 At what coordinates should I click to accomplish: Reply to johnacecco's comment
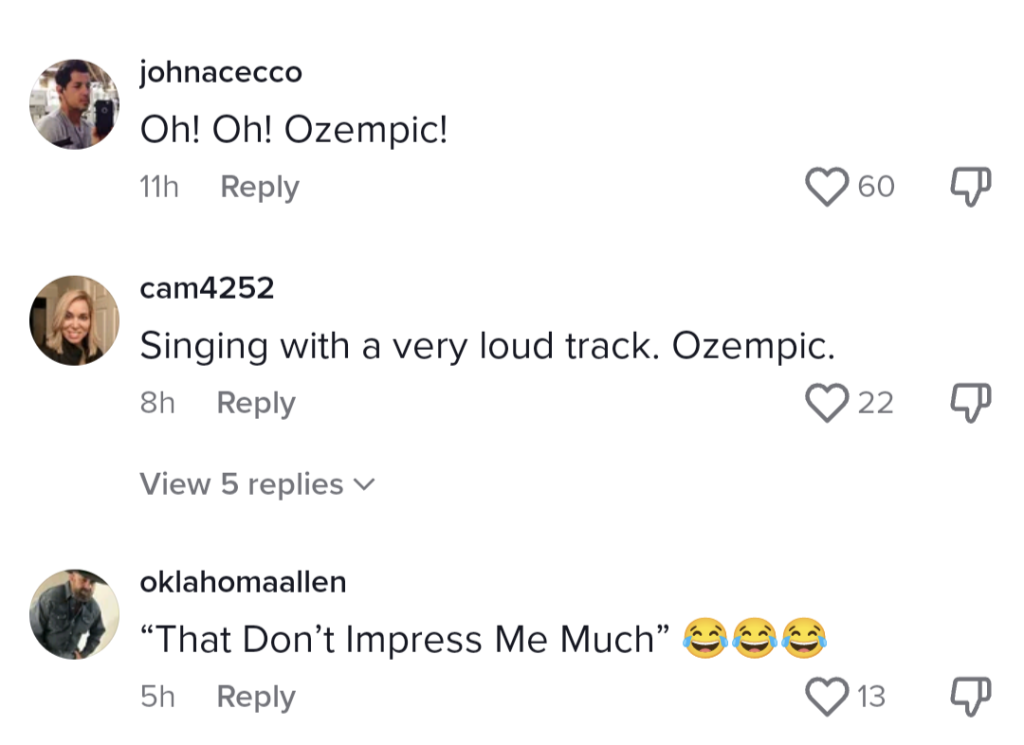pos(259,187)
